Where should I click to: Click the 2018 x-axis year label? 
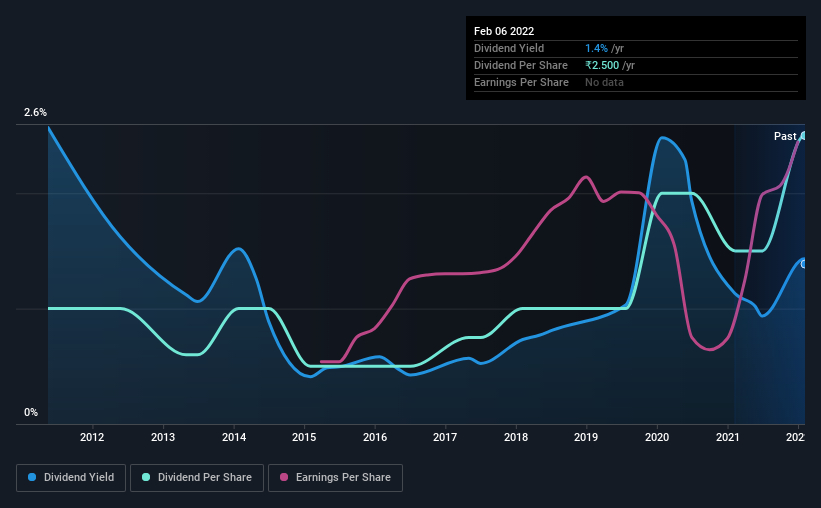click(x=516, y=437)
